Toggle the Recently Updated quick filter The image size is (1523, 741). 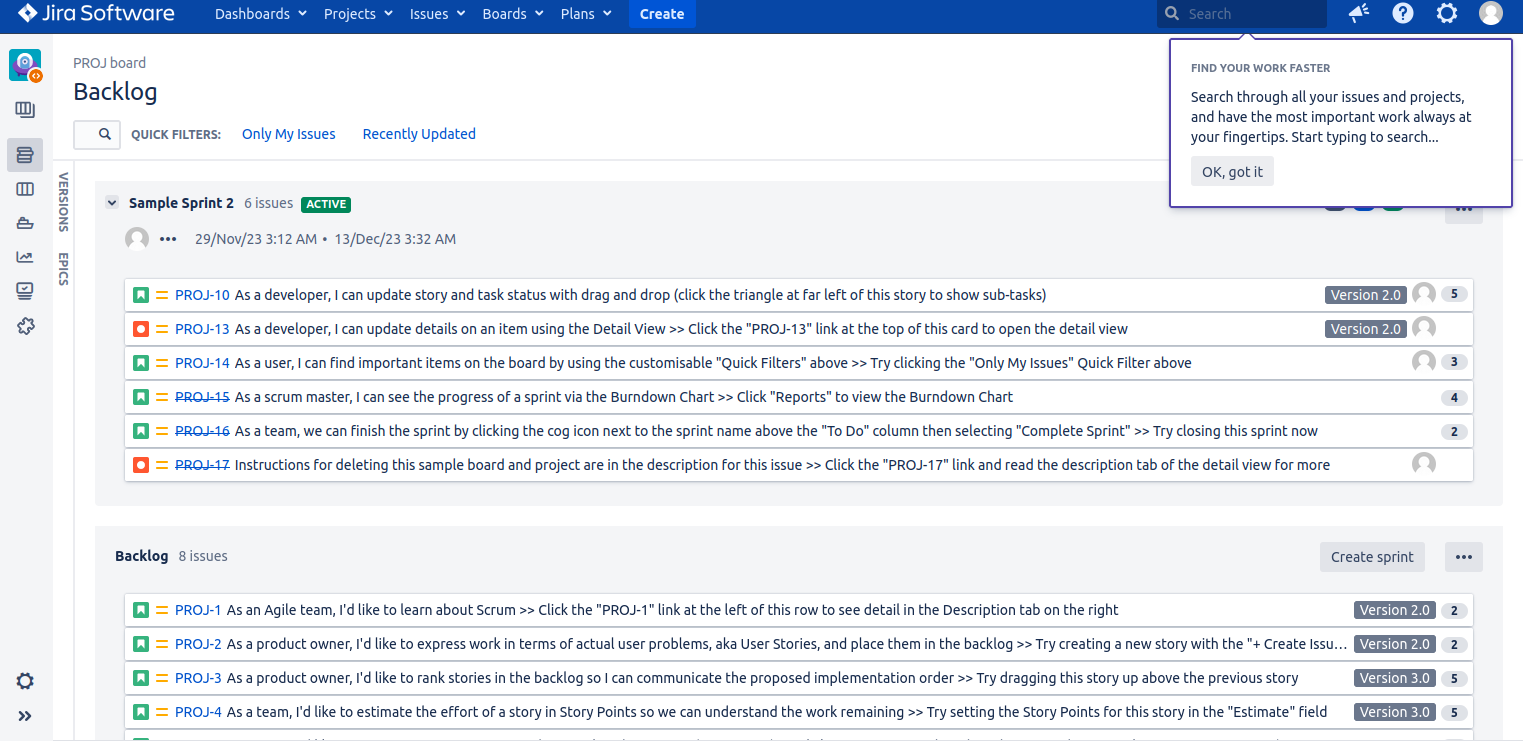419,134
